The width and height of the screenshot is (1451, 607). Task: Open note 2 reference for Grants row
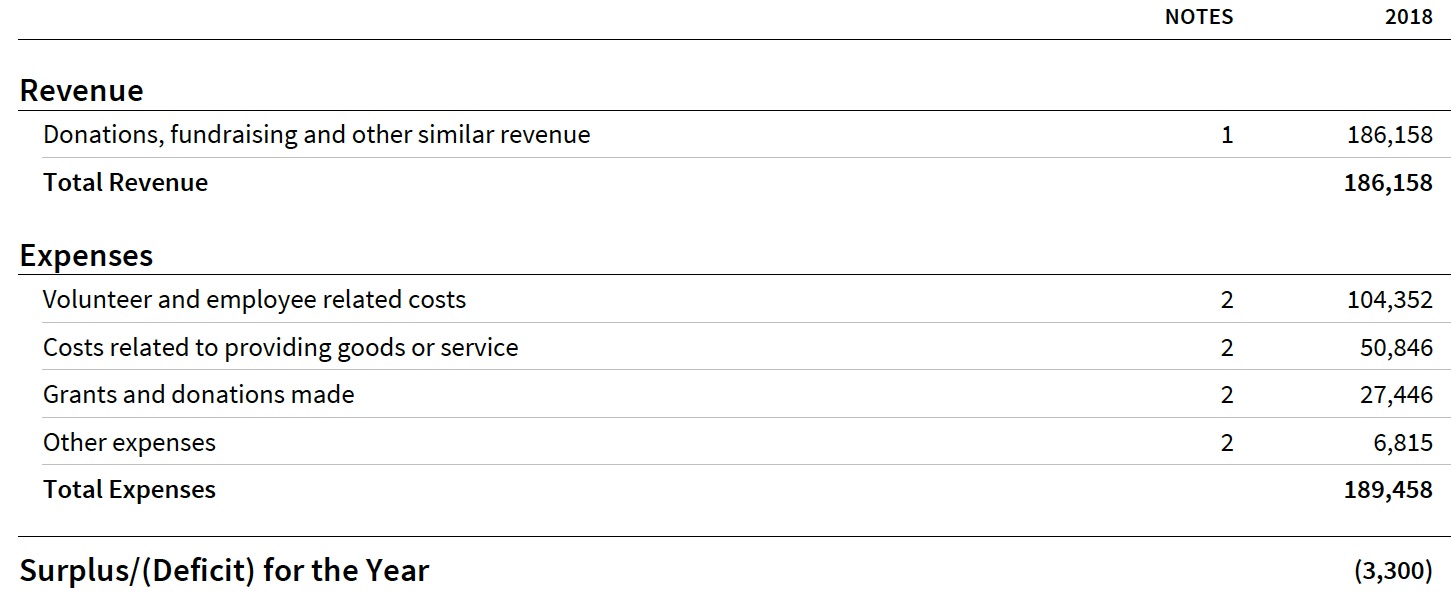click(1227, 395)
